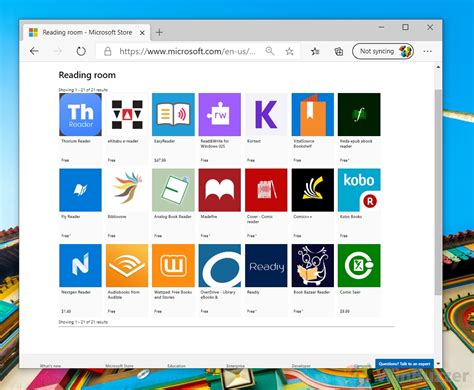This screenshot has height=390, width=474.
Task: Open the Book Bazaar Reader owl icon
Action: tap(313, 265)
